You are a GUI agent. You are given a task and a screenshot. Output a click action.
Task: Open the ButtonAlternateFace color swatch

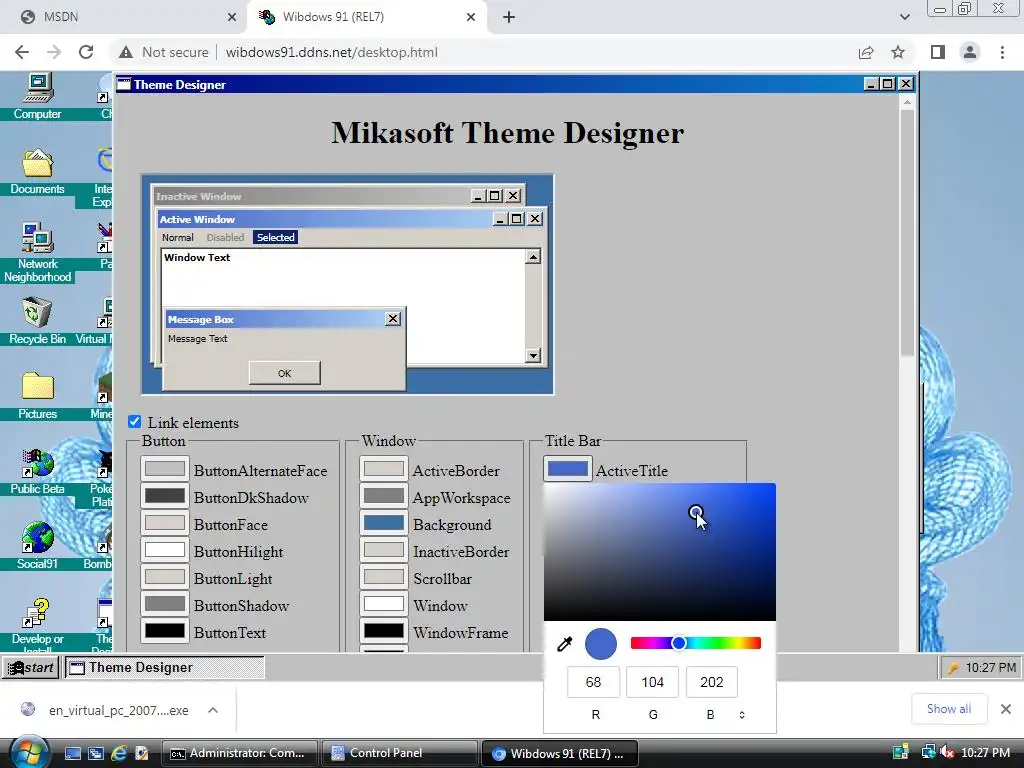click(x=165, y=469)
